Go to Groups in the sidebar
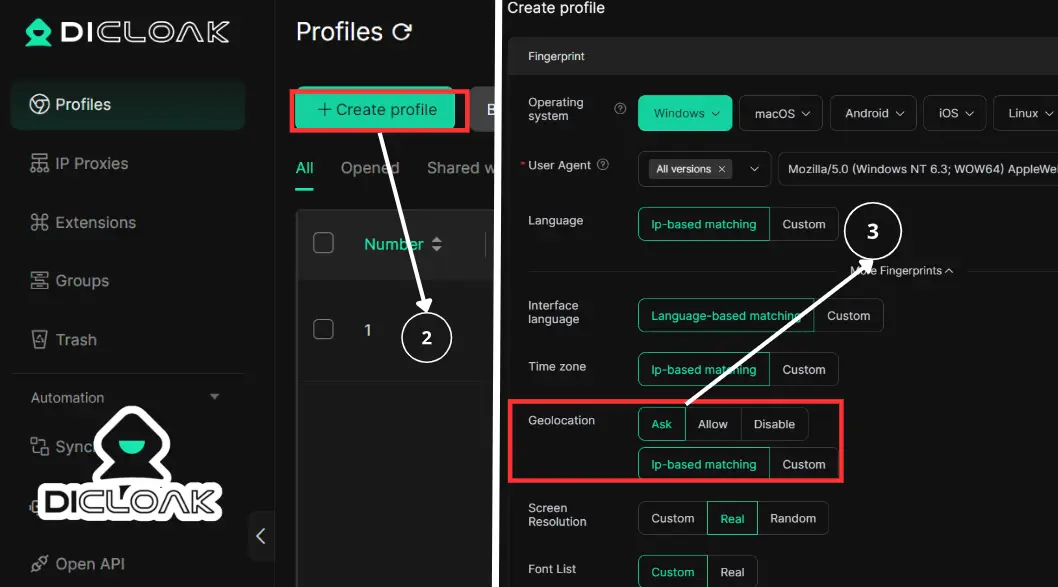Screen dimensions: 1058x587 click(x=82, y=281)
